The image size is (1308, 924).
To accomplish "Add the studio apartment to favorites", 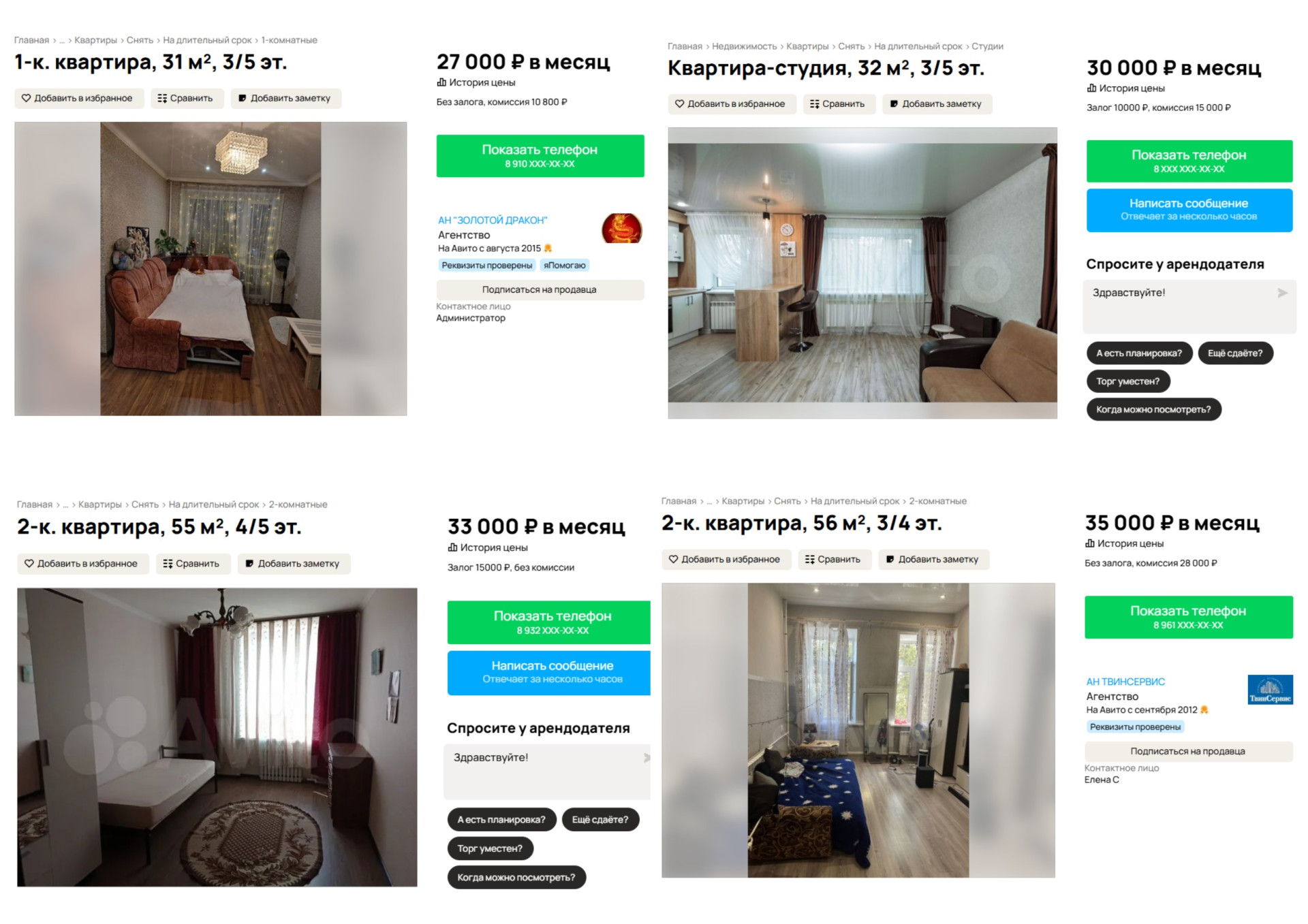I will pyautogui.click(x=732, y=104).
